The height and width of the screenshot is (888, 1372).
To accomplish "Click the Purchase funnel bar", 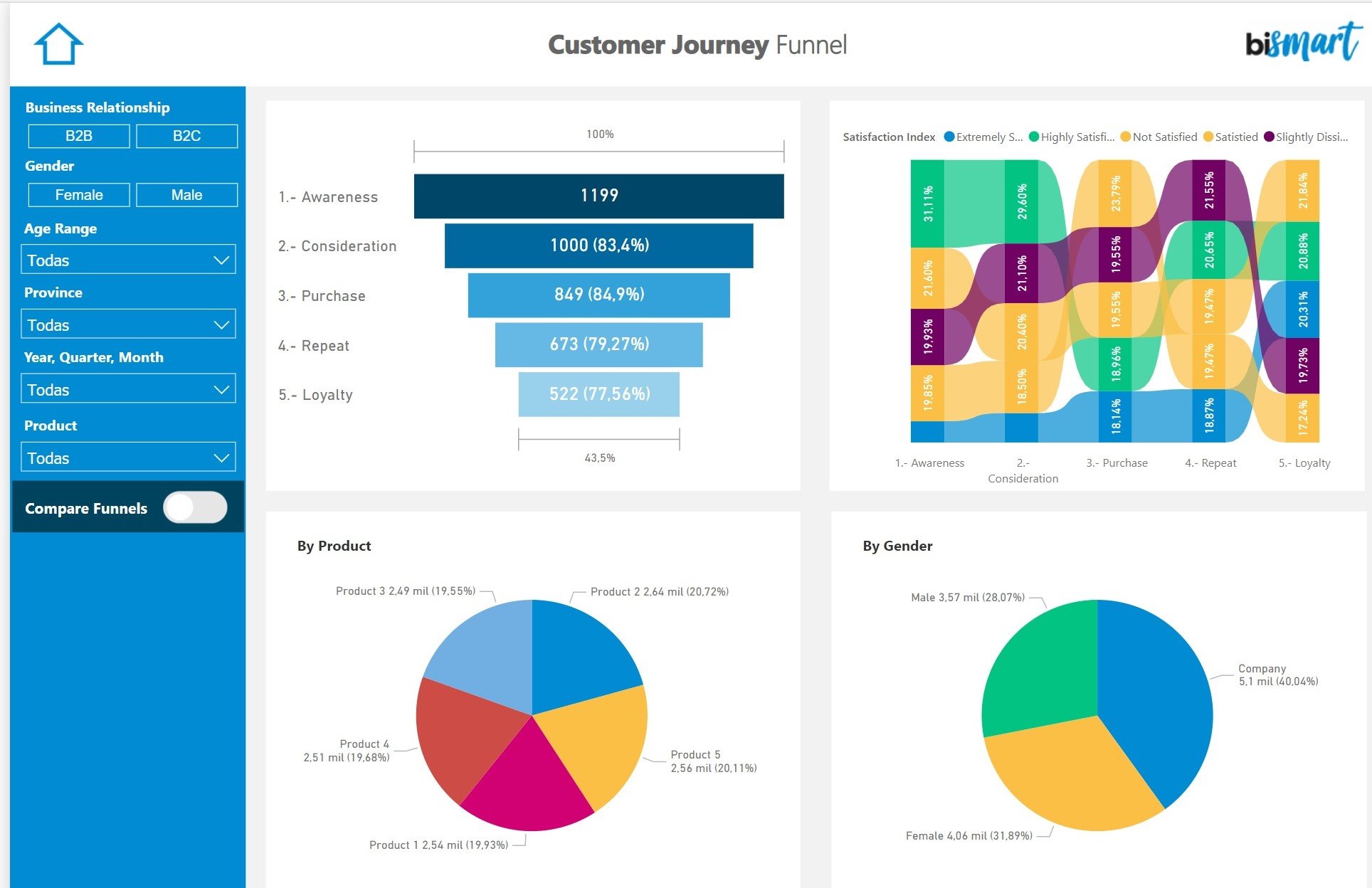I will [600, 295].
